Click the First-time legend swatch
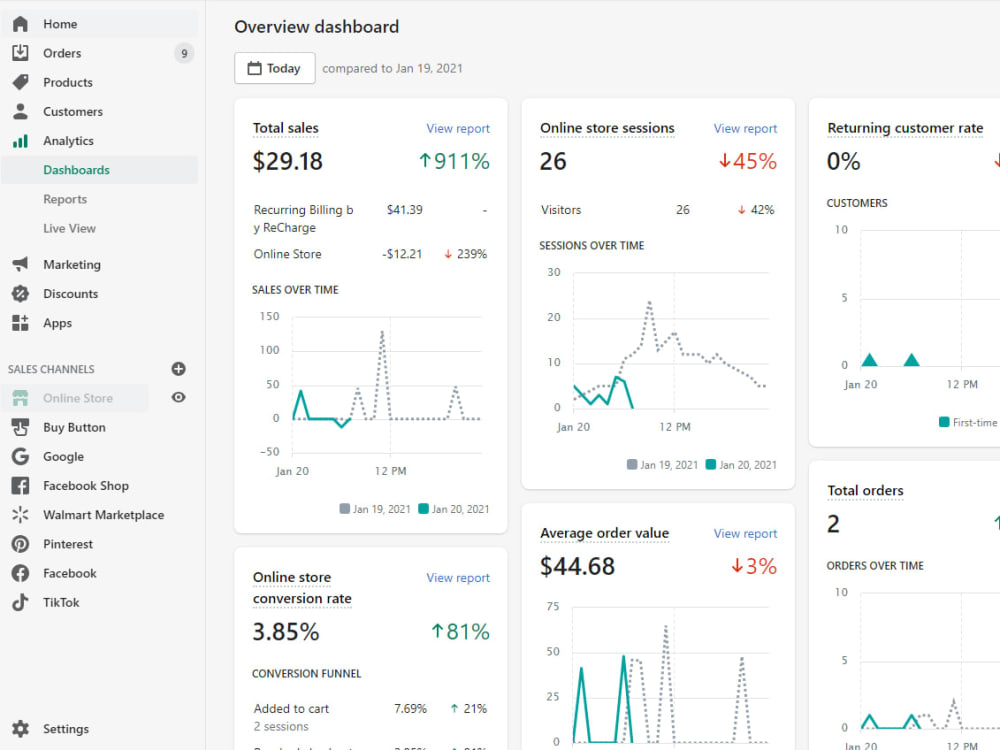The image size is (1000, 750). (945, 422)
